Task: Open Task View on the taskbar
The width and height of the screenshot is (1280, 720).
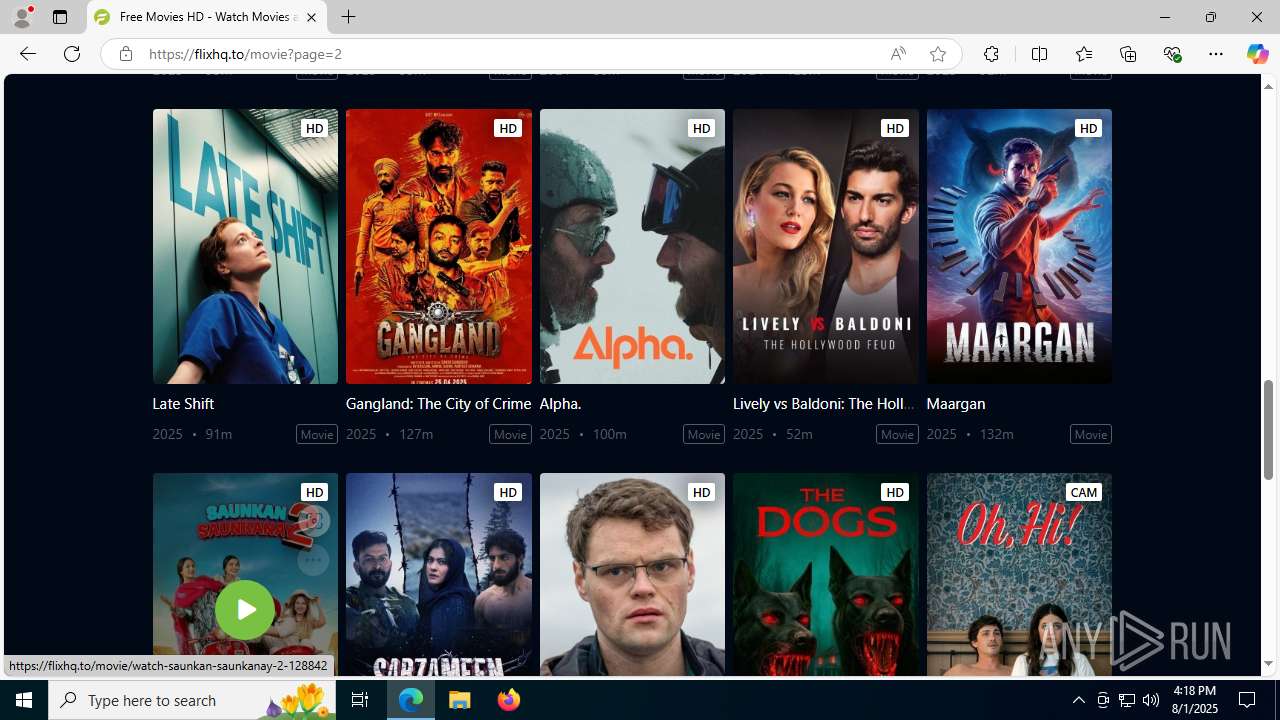Action: pos(360,700)
